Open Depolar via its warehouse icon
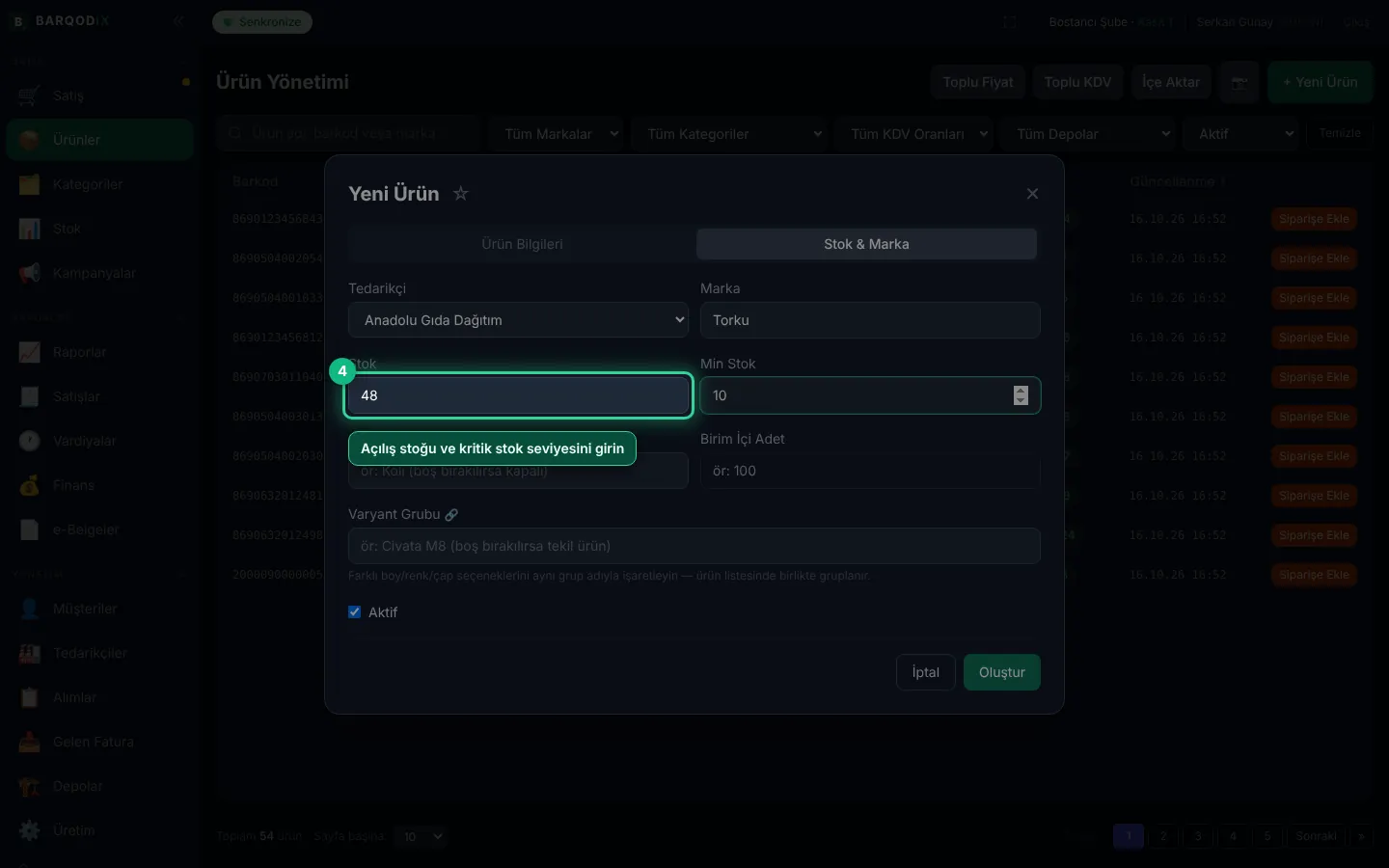Screen dimensions: 1389x868 click(x=29, y=786)
